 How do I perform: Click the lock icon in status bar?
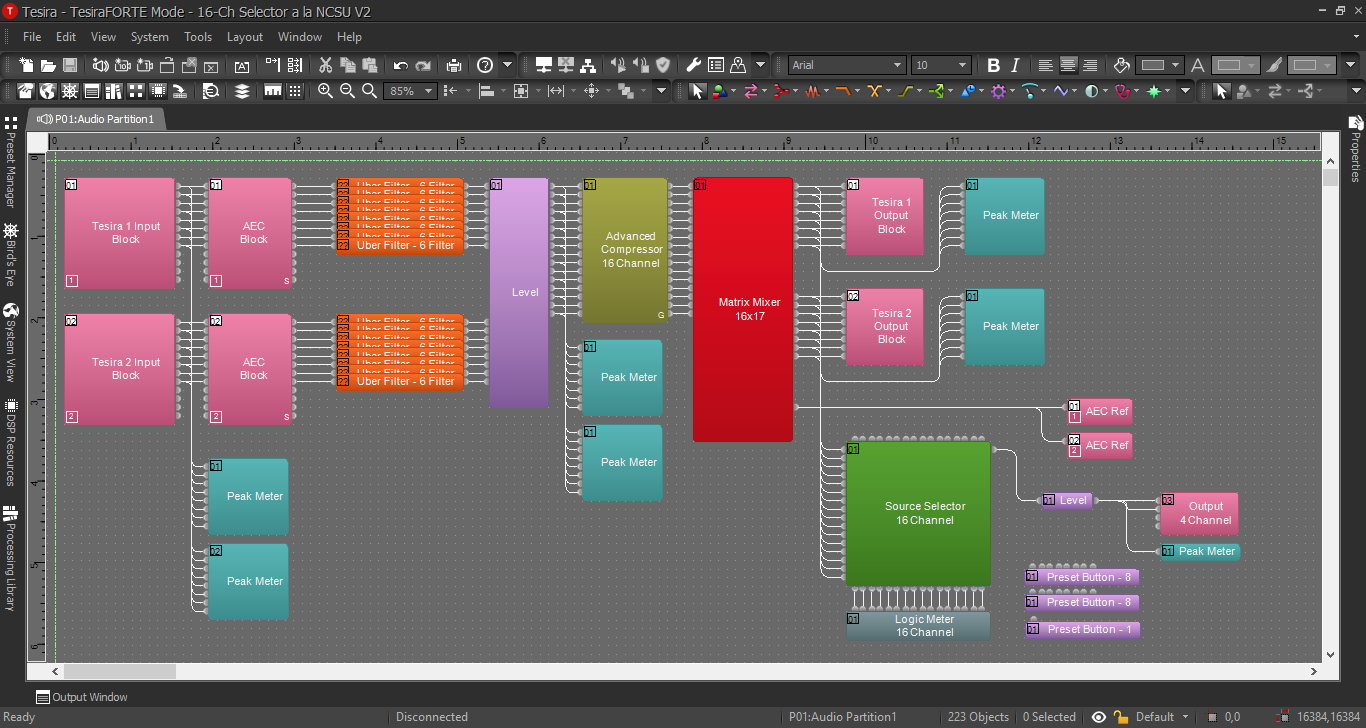[1121, 717]
